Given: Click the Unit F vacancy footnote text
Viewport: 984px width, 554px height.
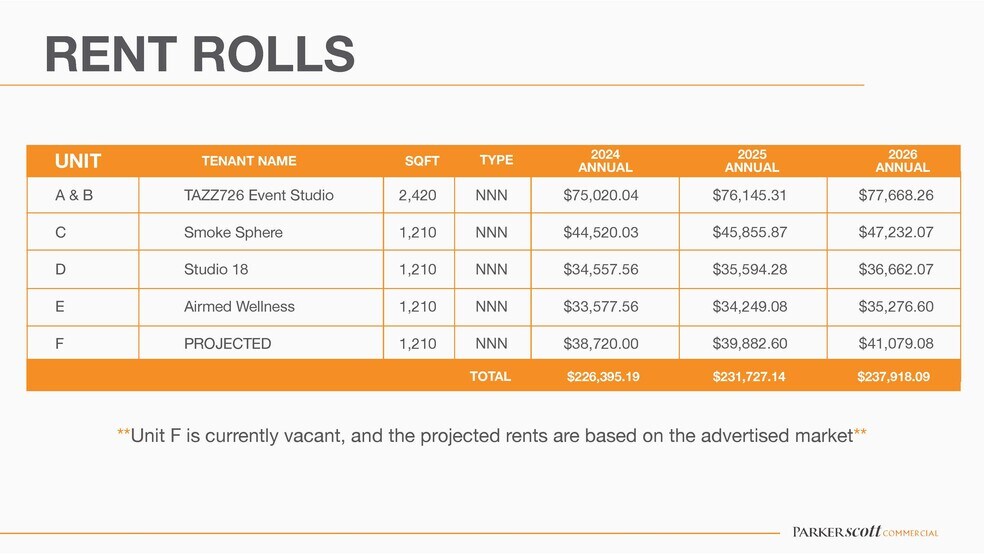Looking at the screenshot, I should click(491, 435).
